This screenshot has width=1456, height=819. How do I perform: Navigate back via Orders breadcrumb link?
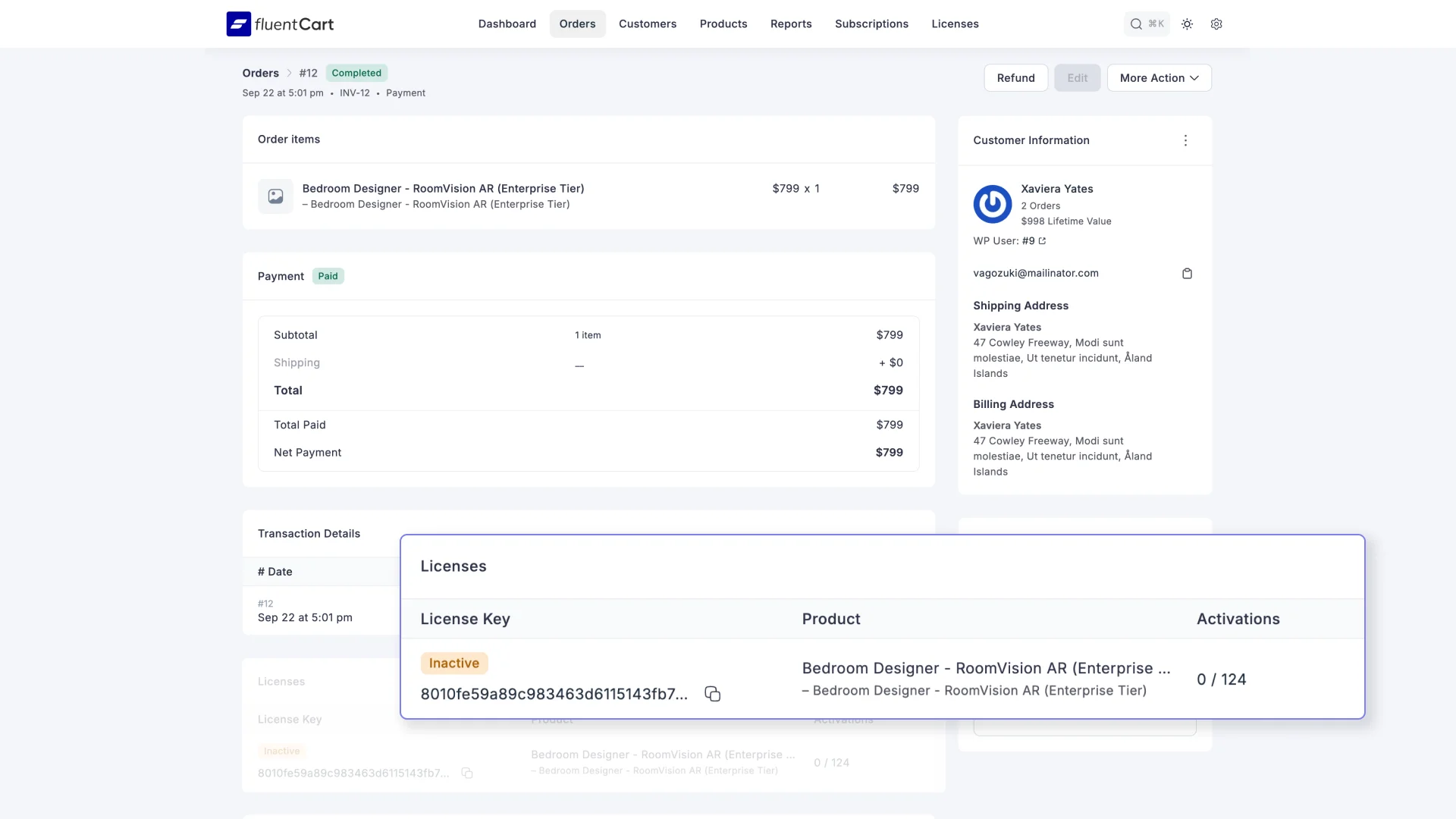(x=260, y=74)
